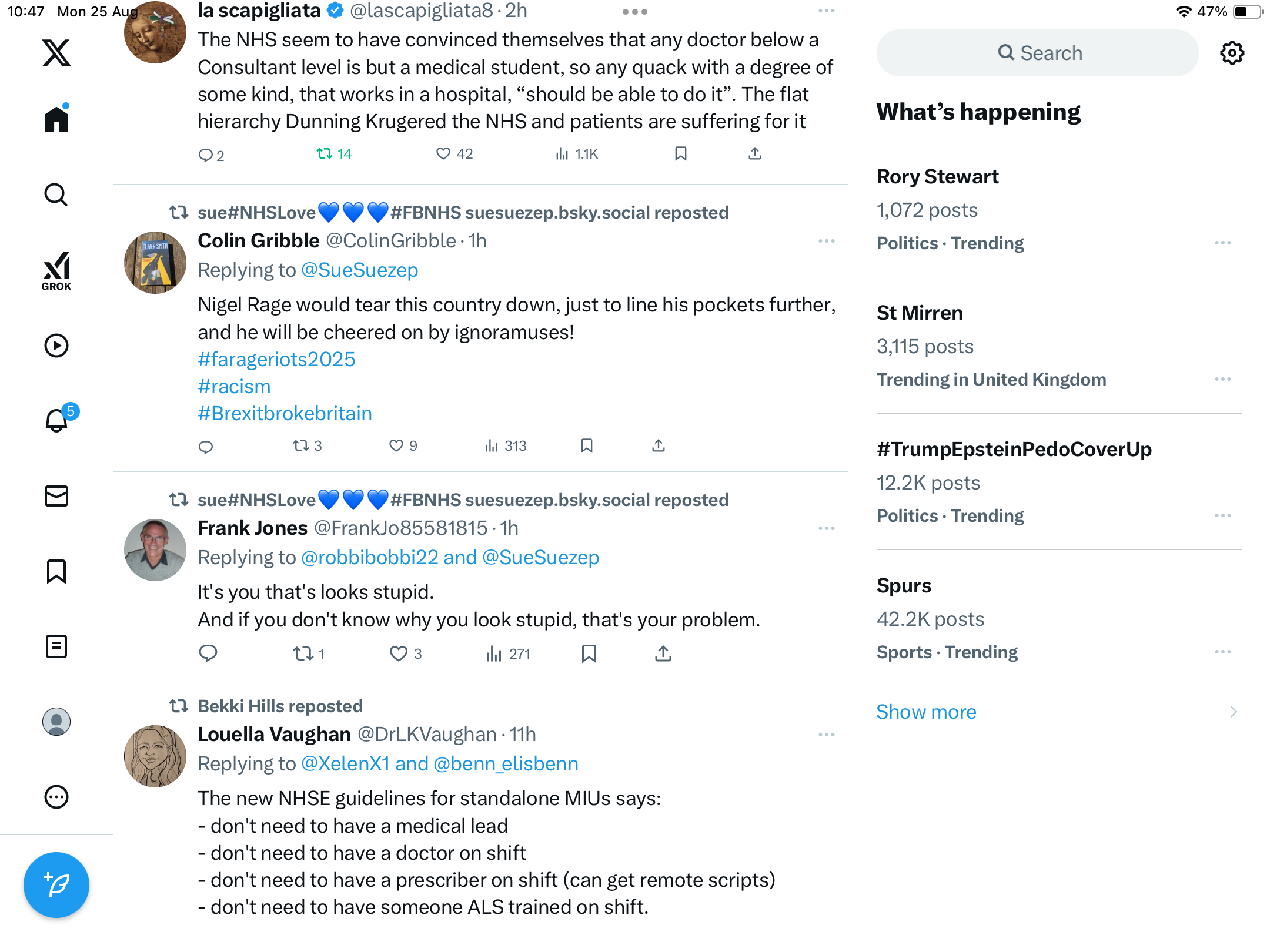Screen dimensions: 1270x952
Task: Open the Notifications bell
Action: pos(56,420)
